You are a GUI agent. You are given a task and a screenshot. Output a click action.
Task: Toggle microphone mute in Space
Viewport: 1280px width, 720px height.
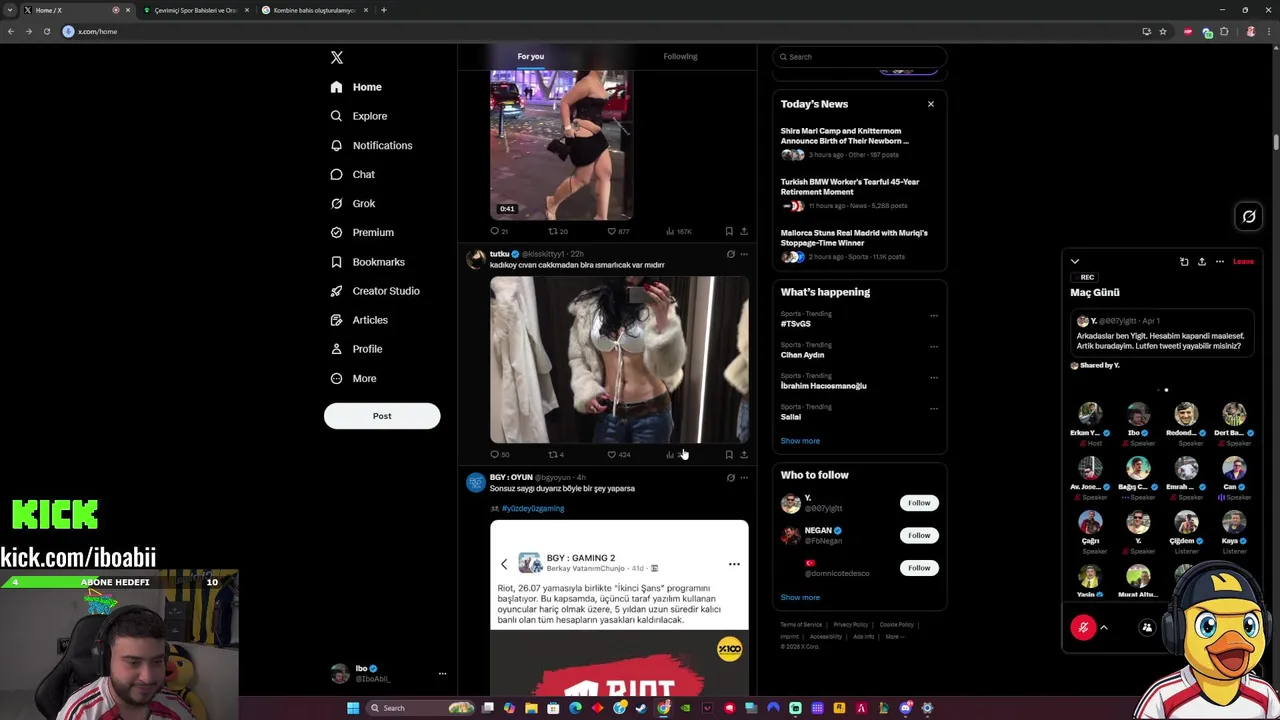1083,627
